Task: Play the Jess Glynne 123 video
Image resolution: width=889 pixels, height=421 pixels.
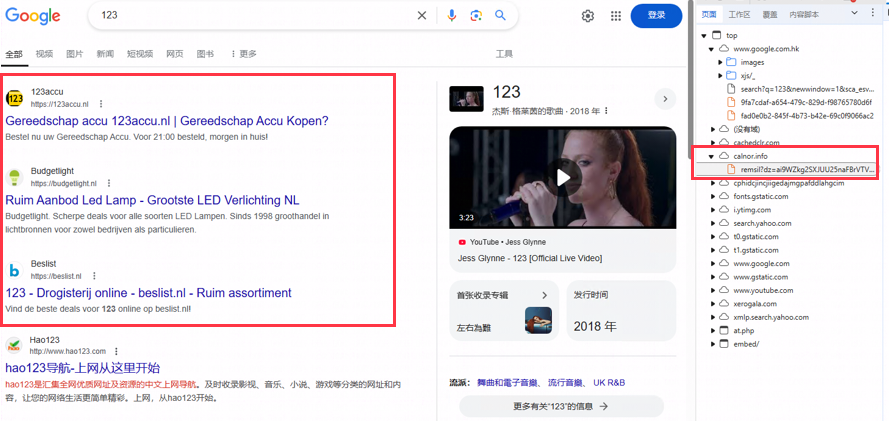Action: [x=562, y=177]
